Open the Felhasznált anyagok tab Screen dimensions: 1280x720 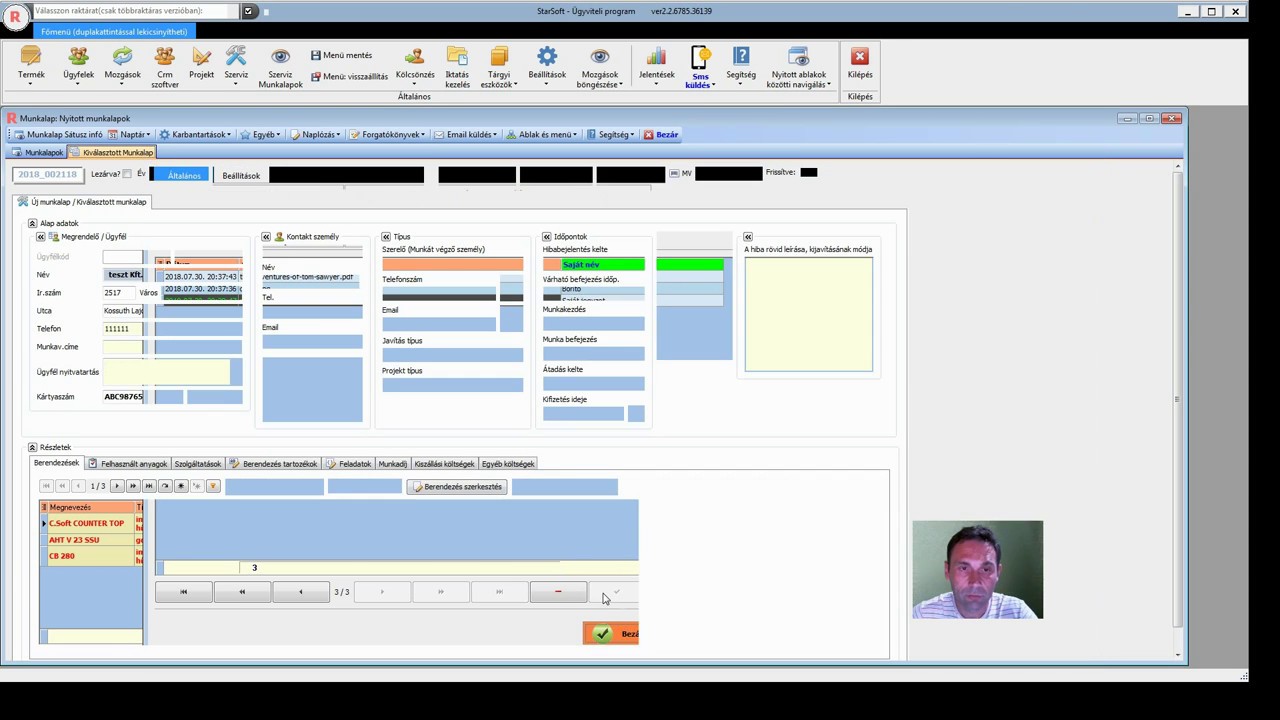pos(127,464)
